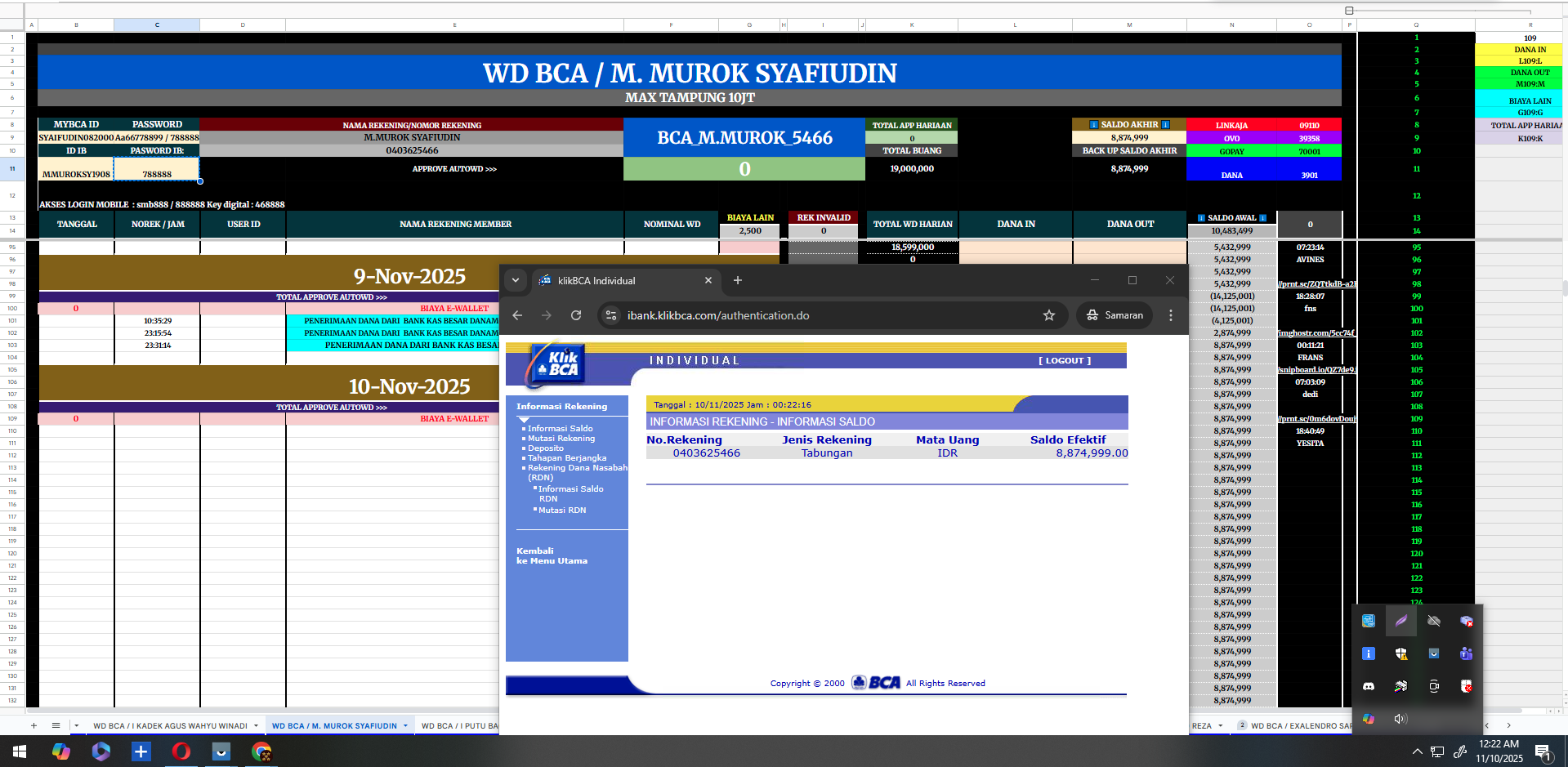Image resolution: width=1568 pixels, height=767 pixels.
Task: Hide the hidden icons tray chevron
Action: (1417, 751)
